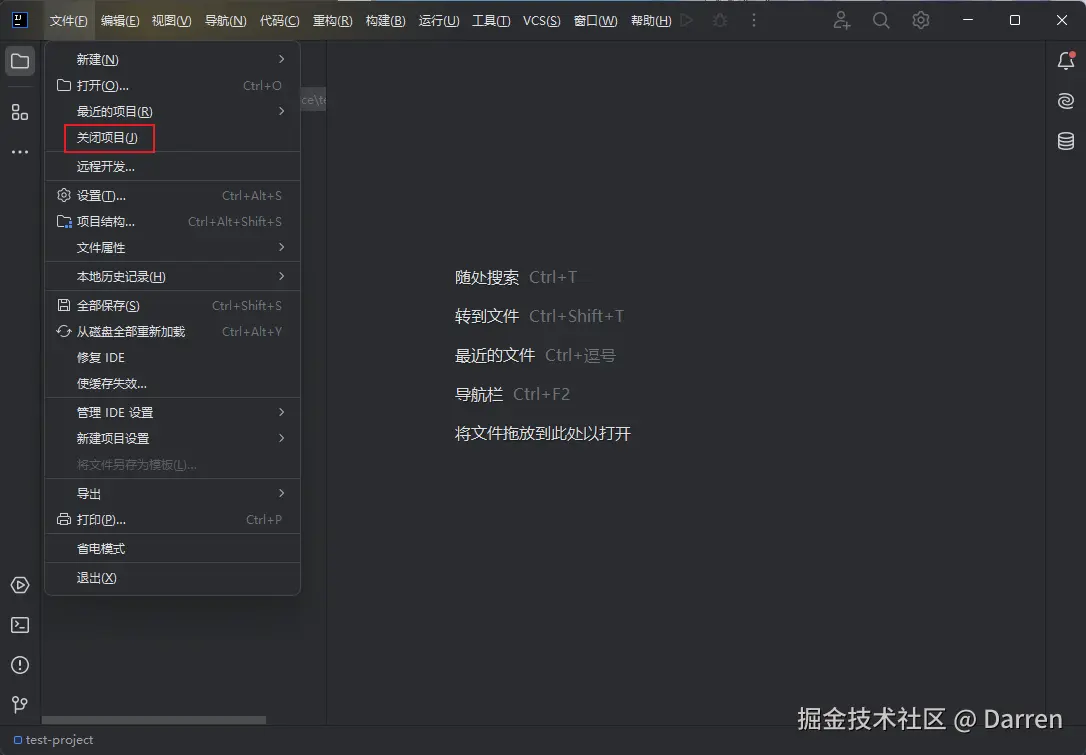Expand the 新建(N) submenu arrow
Viewport: 1086px width, 755px height.
281,59
